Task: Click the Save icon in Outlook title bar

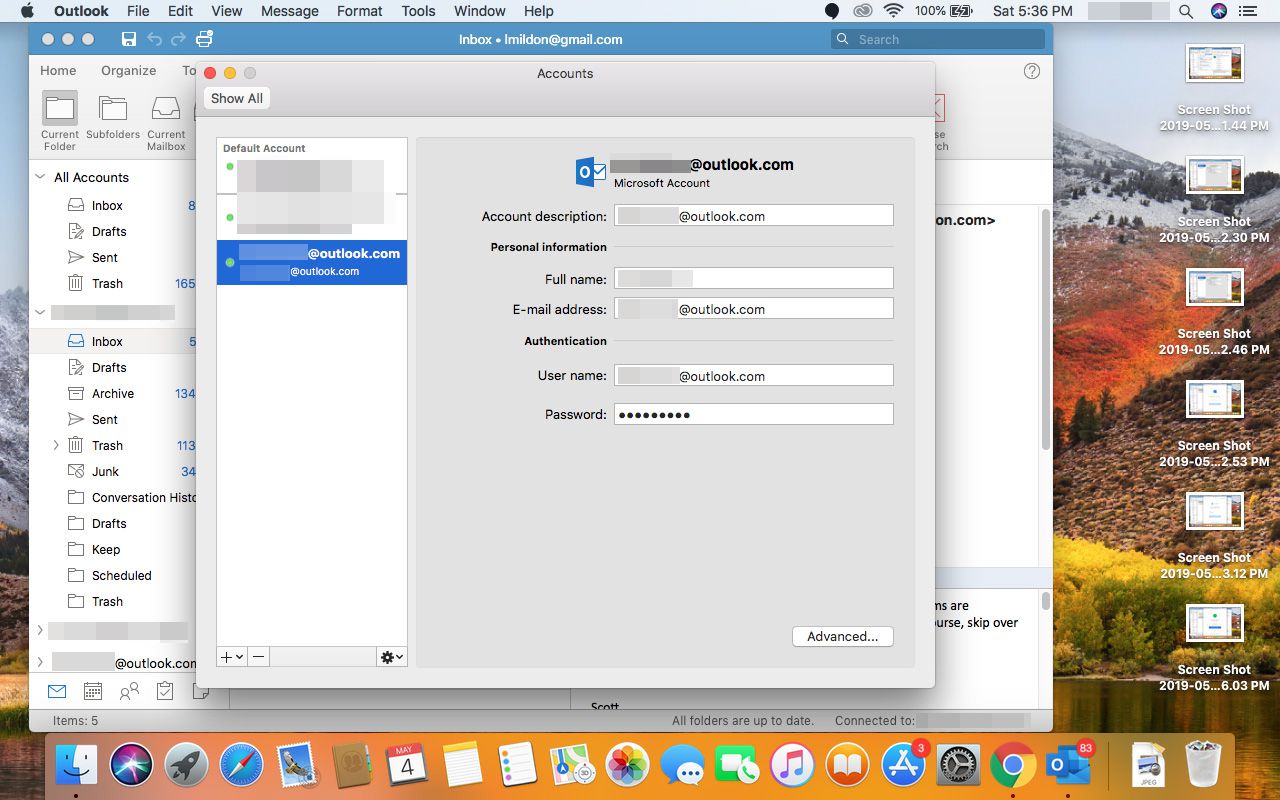Action: [129, 39]
